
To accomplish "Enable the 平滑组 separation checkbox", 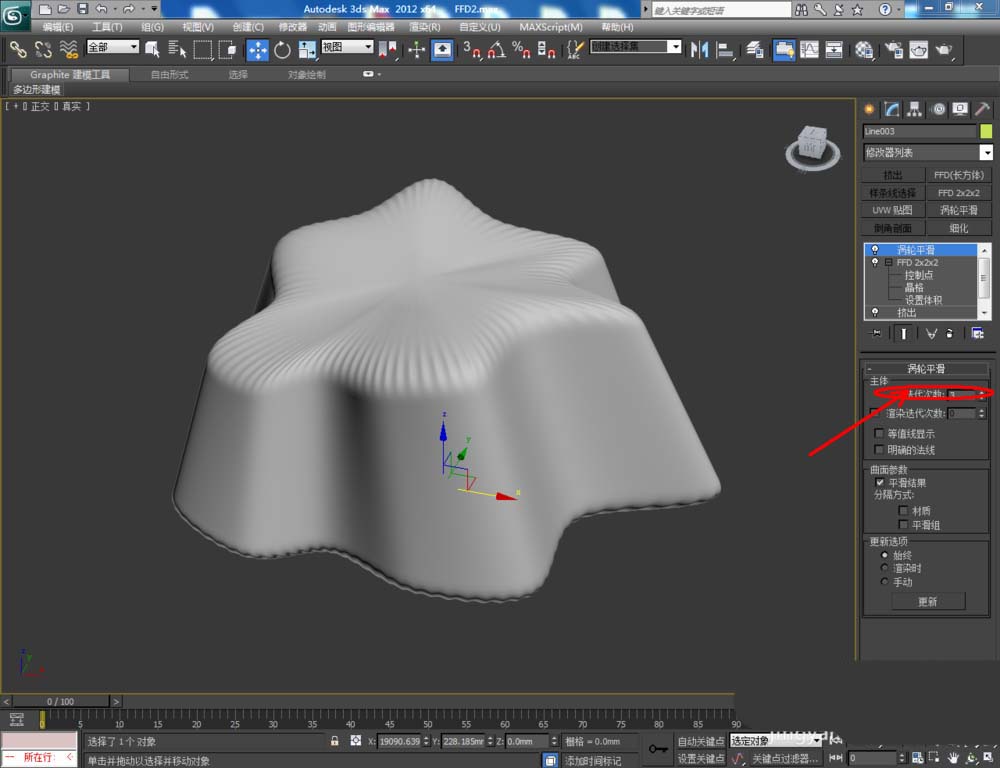I will click(x=903, y=524).
